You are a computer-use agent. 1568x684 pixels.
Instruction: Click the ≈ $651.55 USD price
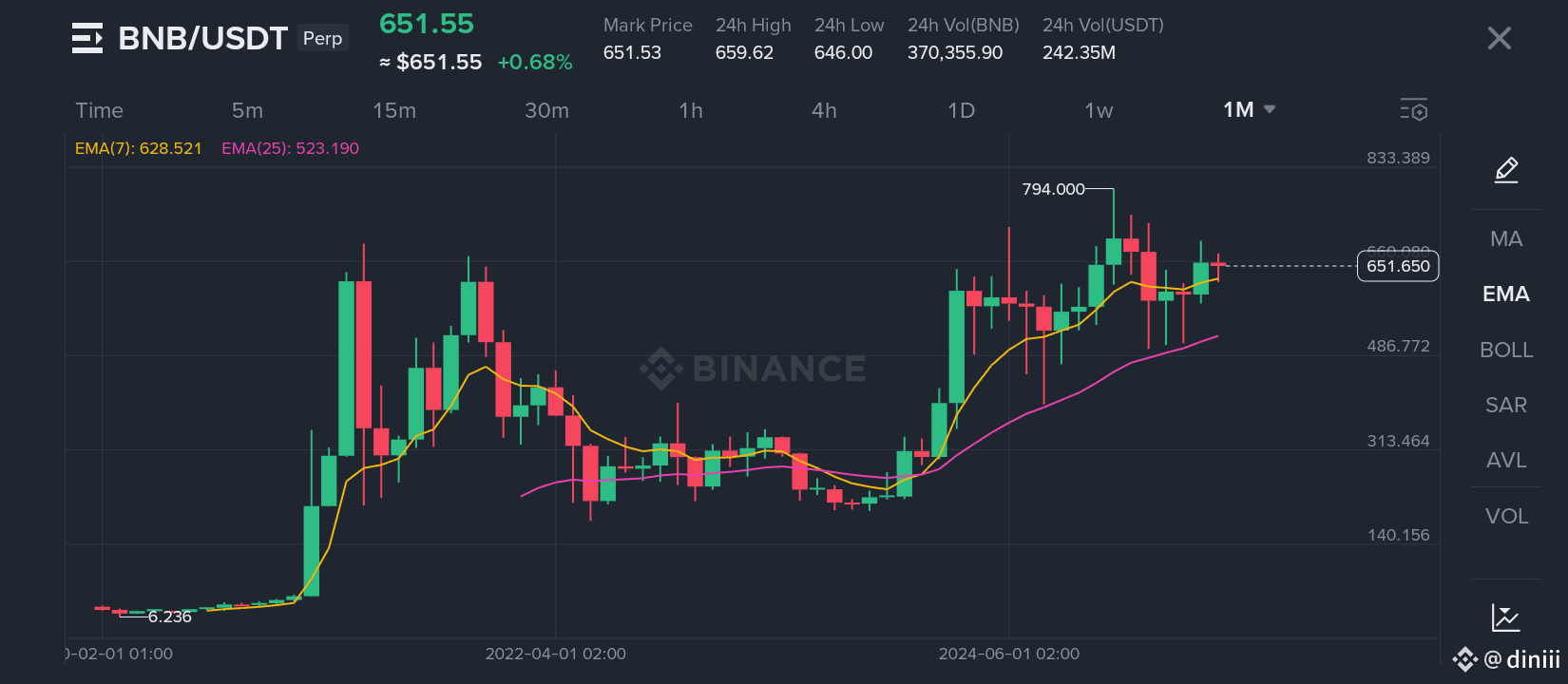(x=430, y=63)
